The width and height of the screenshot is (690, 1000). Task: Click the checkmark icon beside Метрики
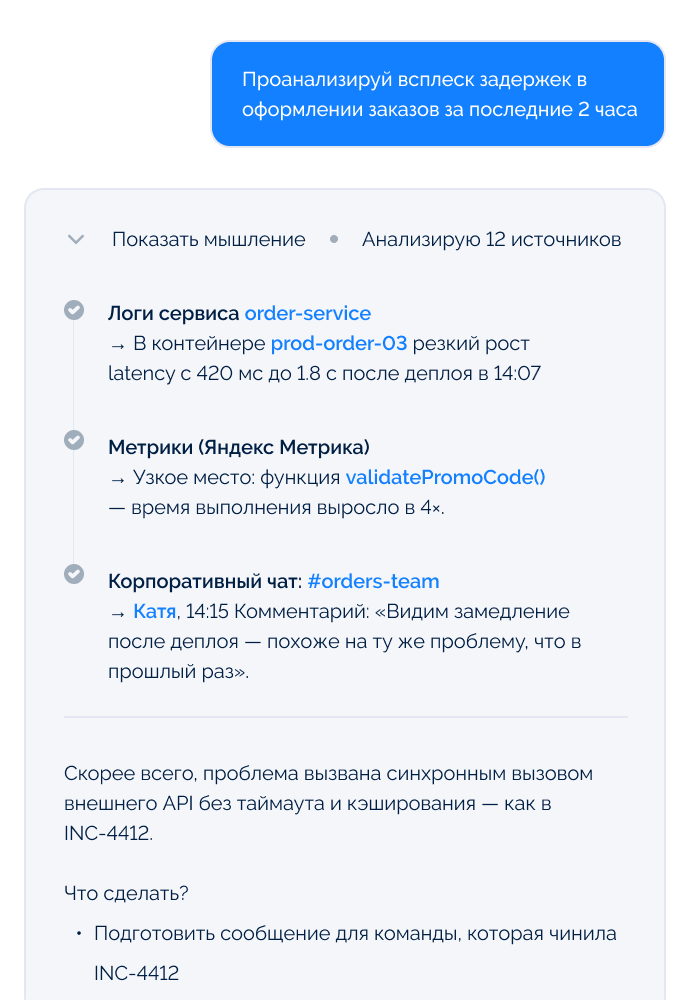[74, 440]
